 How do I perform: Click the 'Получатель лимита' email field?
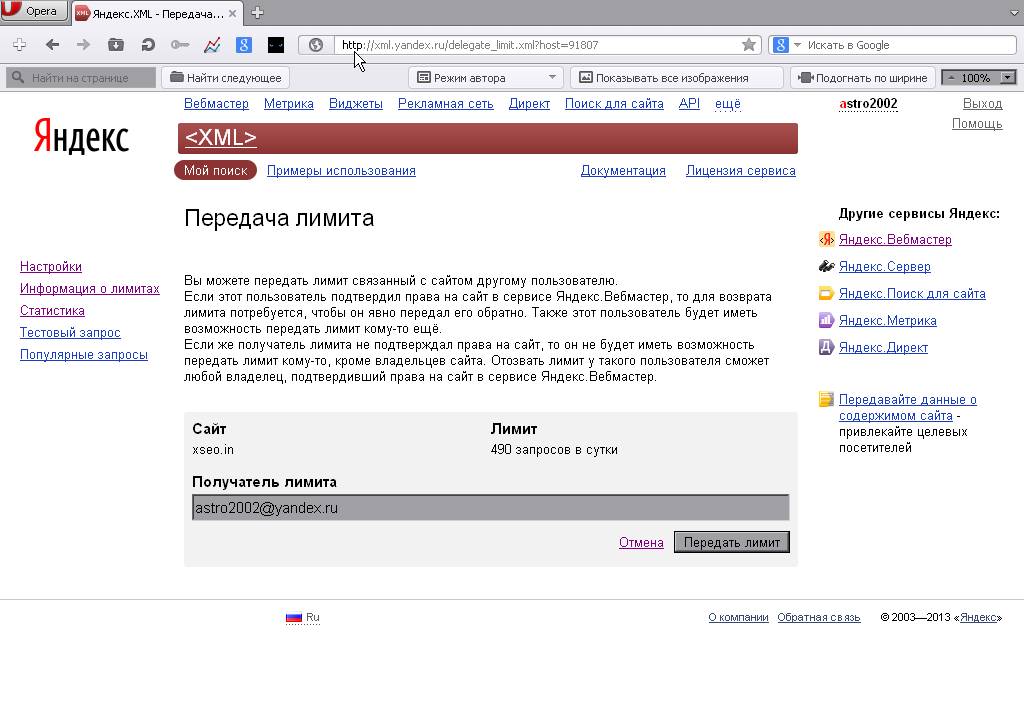[x=490, y=507]
